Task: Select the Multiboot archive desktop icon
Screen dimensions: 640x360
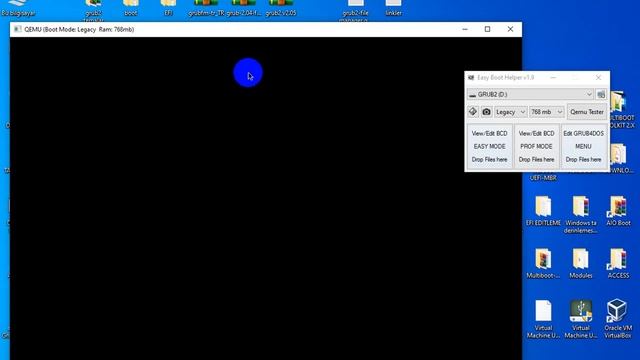Action: [543, 263]
